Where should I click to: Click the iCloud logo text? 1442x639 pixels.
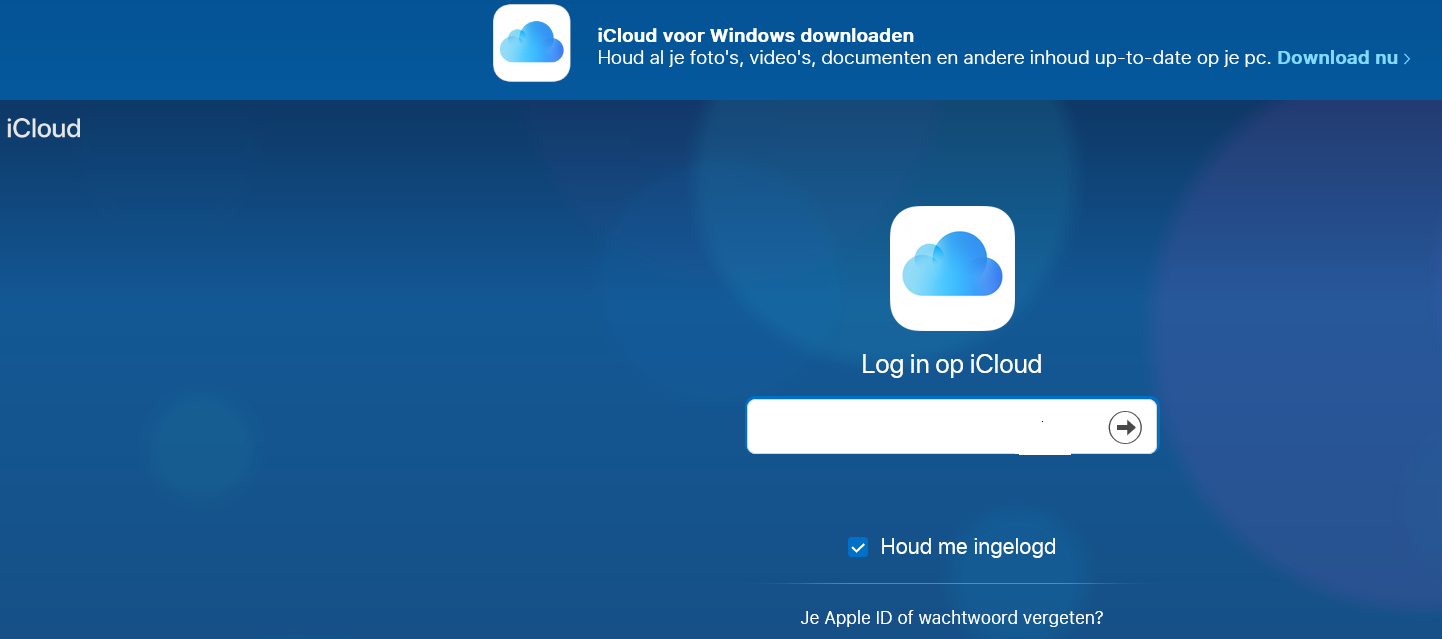point(43,128)
